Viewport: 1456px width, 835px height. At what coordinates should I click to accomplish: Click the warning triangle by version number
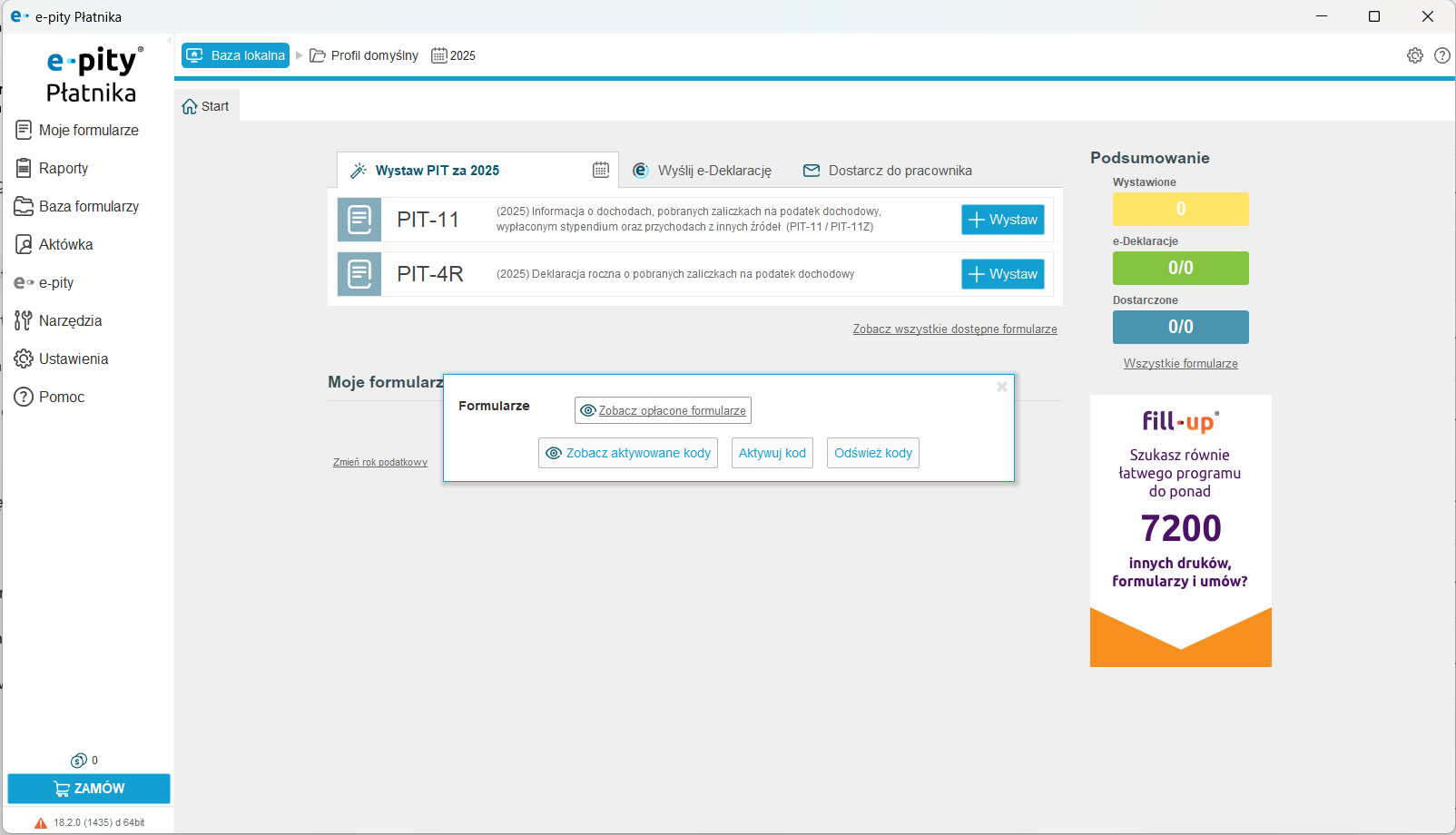coord(41,823)
